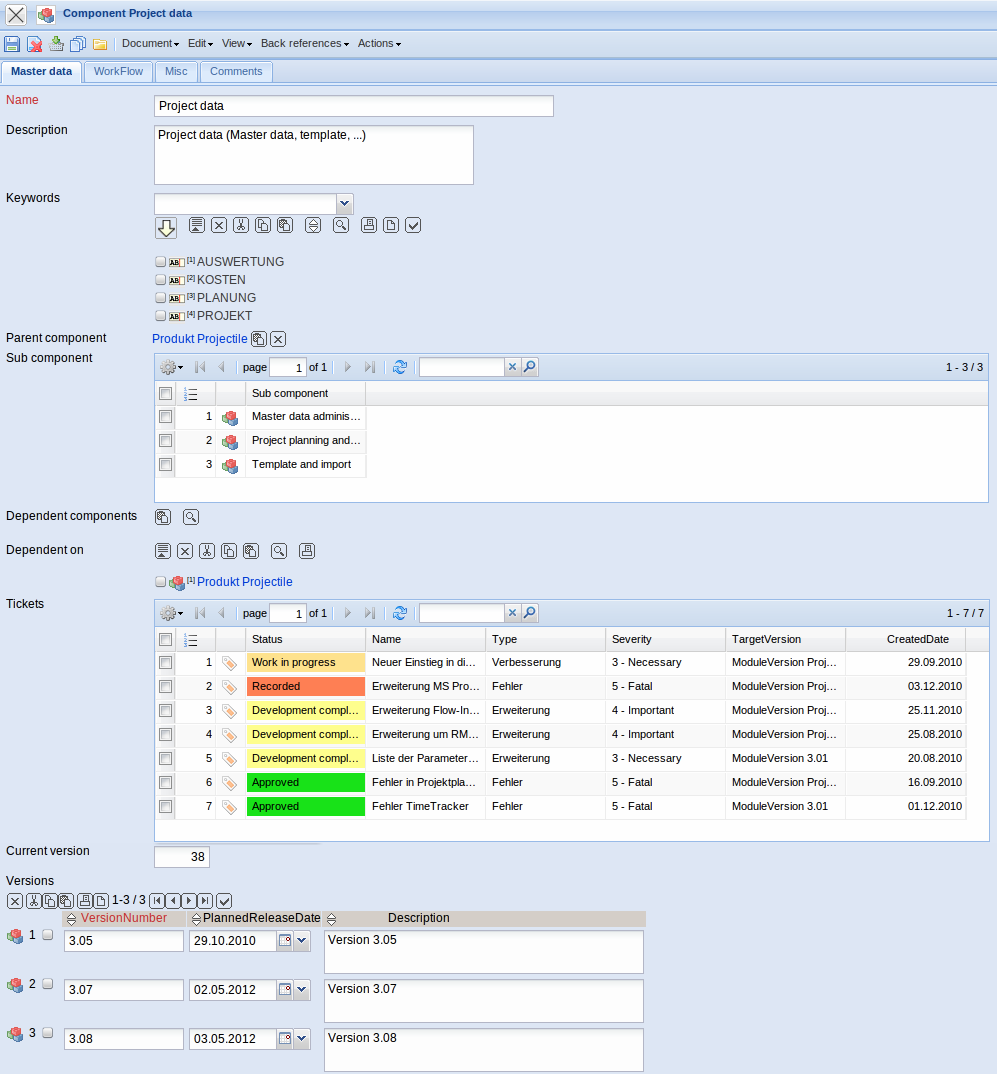This screenshot has width=997, height=1074.
Task: Switch to the WorkFlow tab
Action: 118,71
